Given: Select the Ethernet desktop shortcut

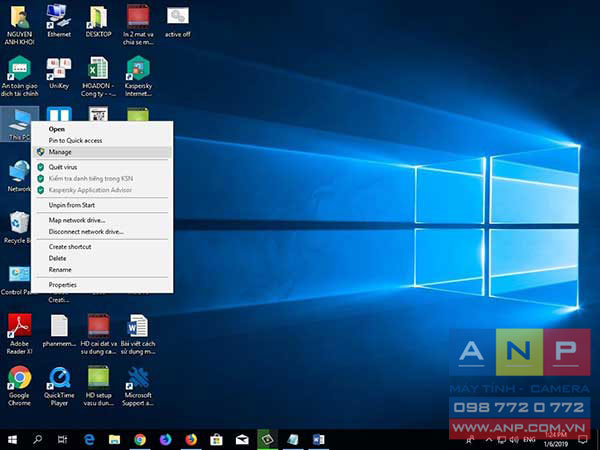Looking at the screenshot, I should coord(59,21).
